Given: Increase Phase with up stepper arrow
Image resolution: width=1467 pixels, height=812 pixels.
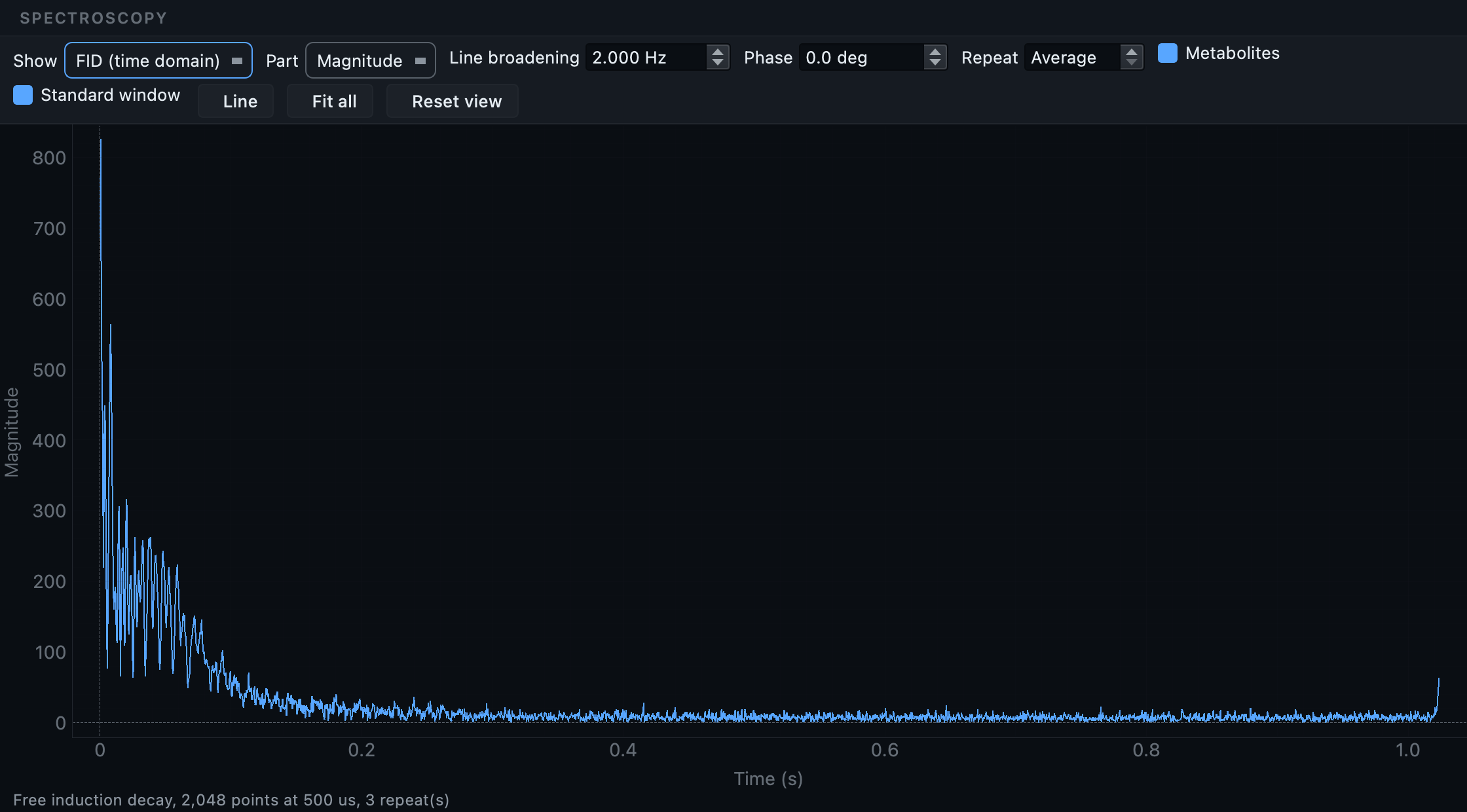Looking at the screenshot, I should 935,52.
